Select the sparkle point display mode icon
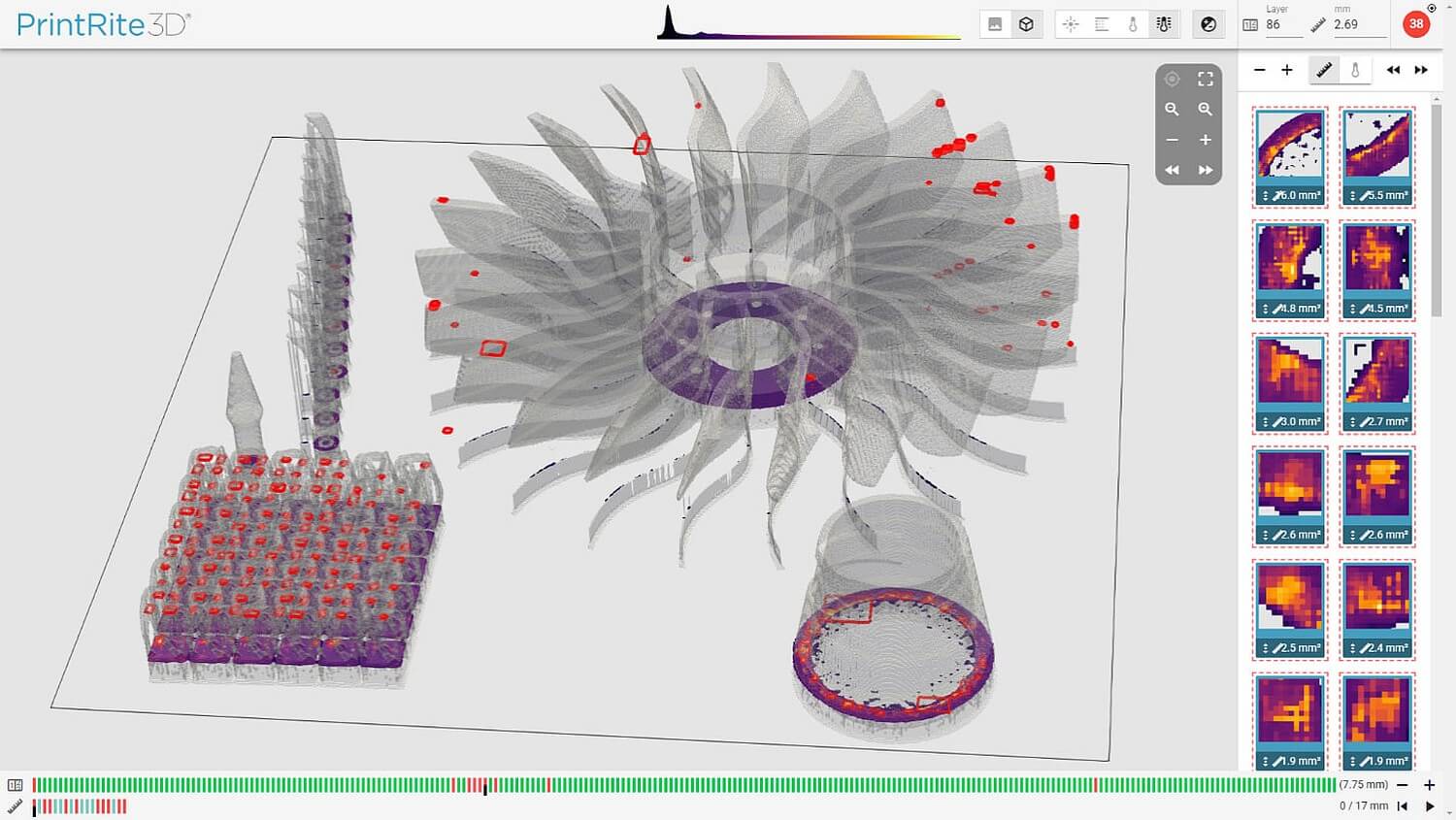The width and height of the screenshot is (1456, 820). pos(1071,24)
